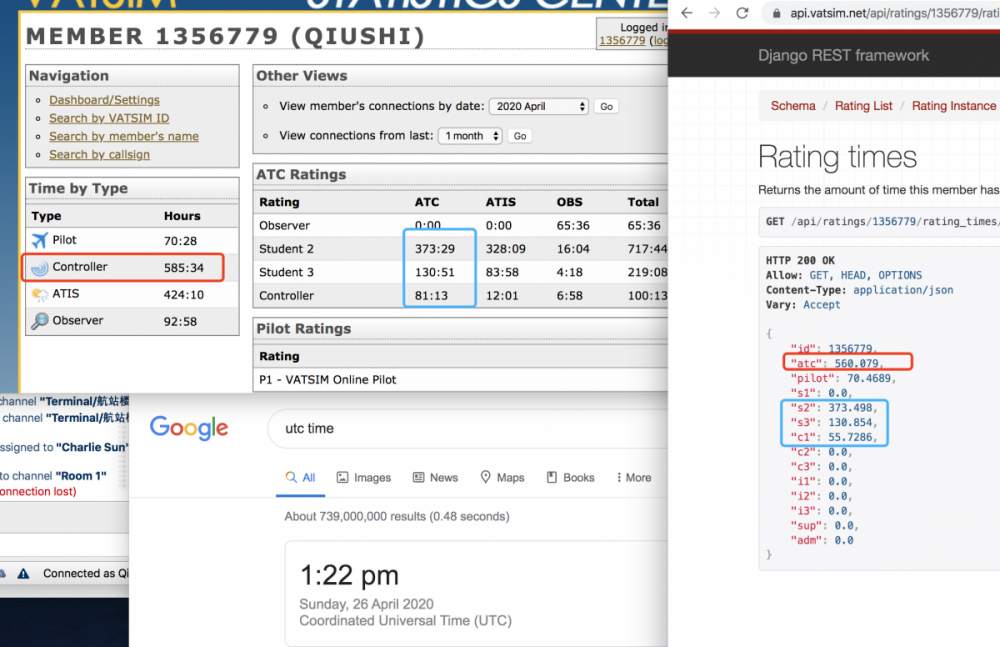Click Search by callsign link

tap(99, 154)
